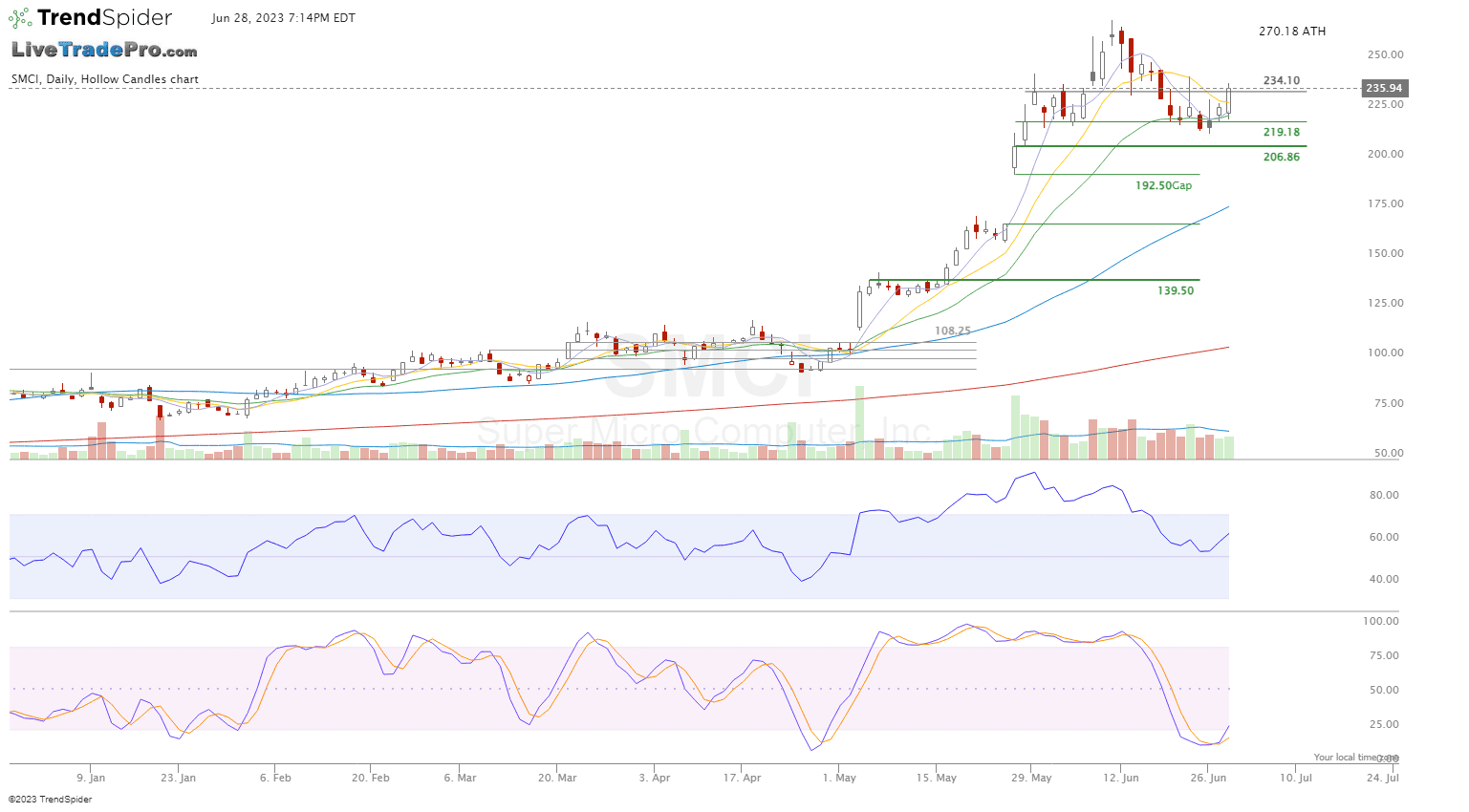Click the 6. Mar date label
Viewport: 1469px width, 812px height.
(461, 778)
